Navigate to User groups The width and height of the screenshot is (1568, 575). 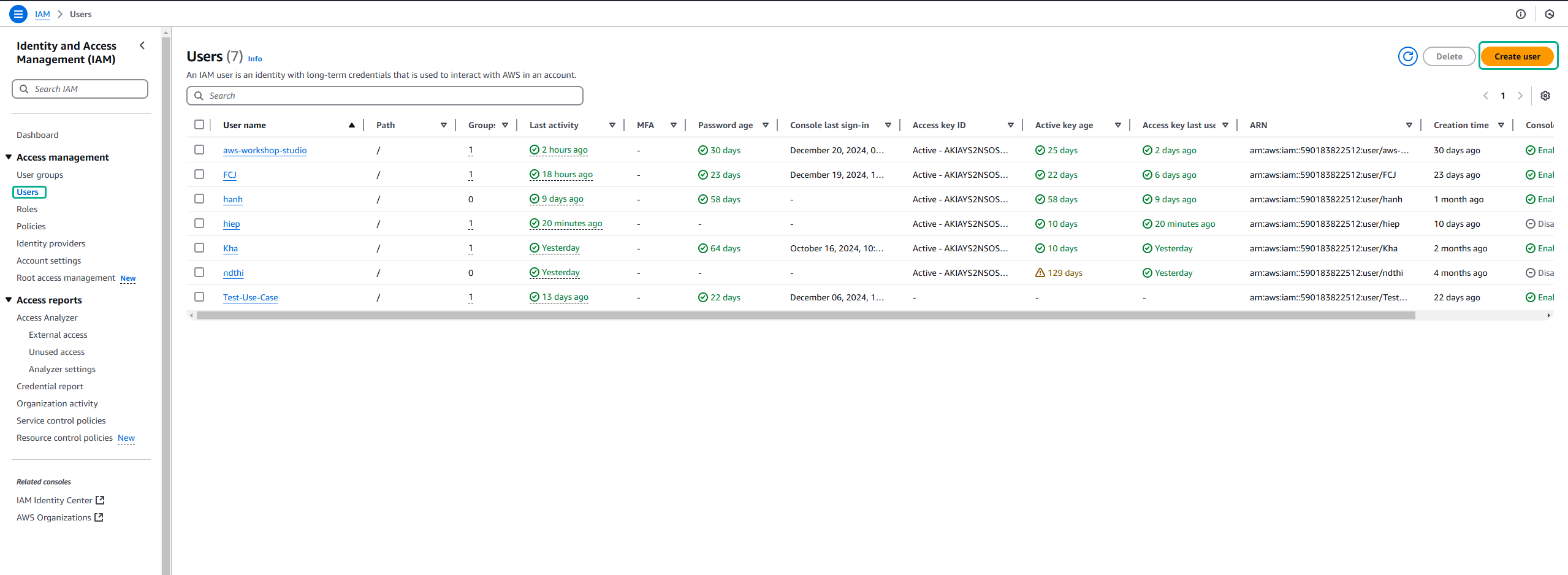[x=40, y=175]
